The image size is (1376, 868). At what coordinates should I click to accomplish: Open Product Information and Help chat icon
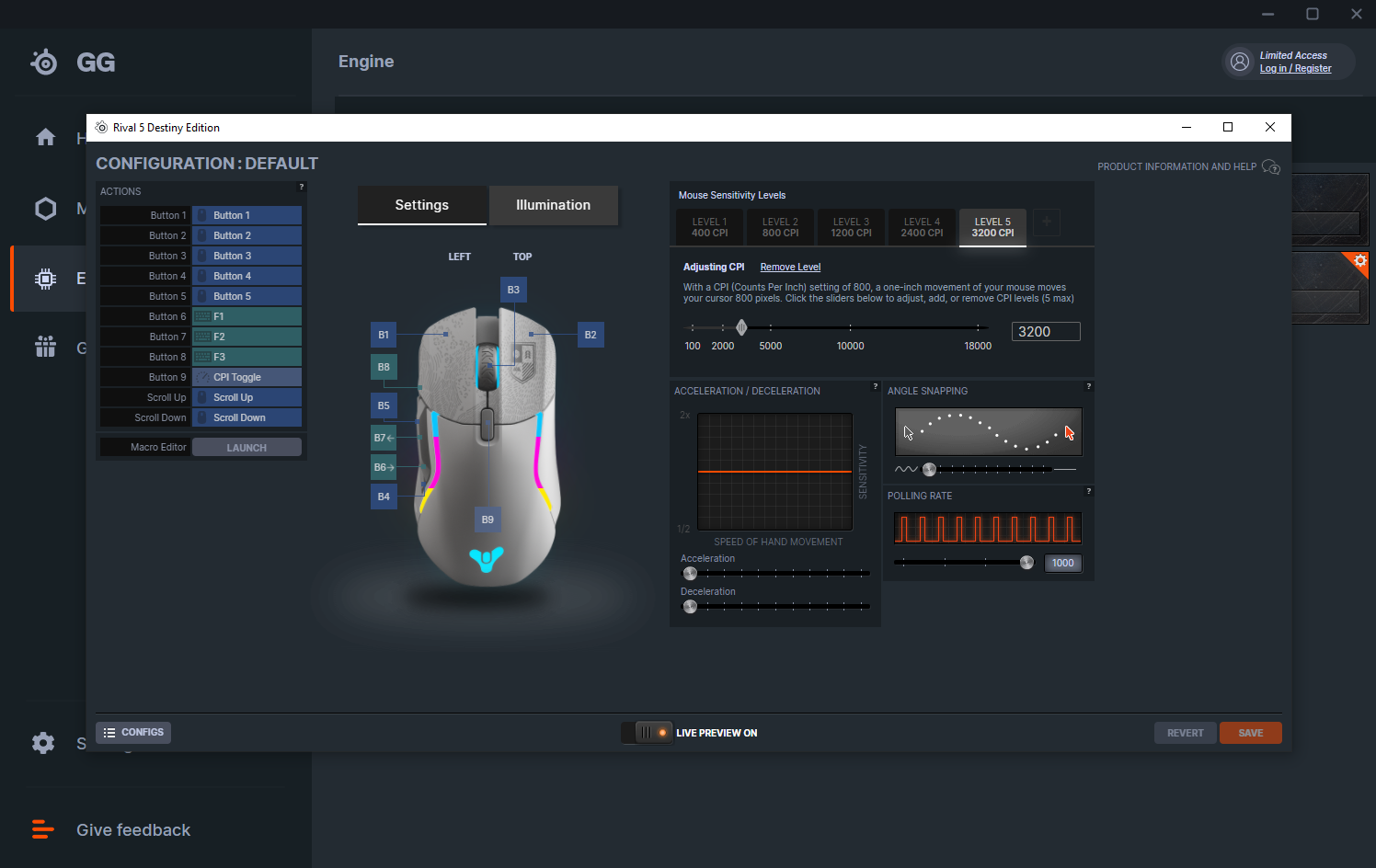1271,166
